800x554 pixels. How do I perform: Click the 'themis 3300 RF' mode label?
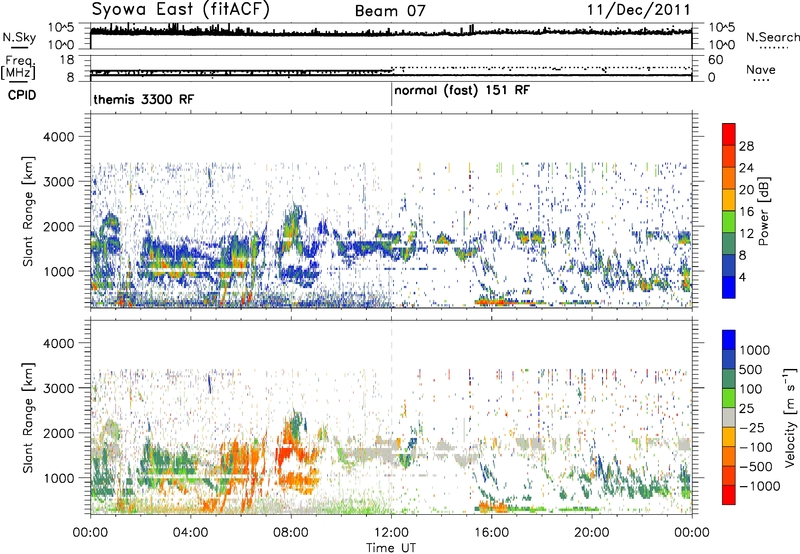tap(144, 99)
